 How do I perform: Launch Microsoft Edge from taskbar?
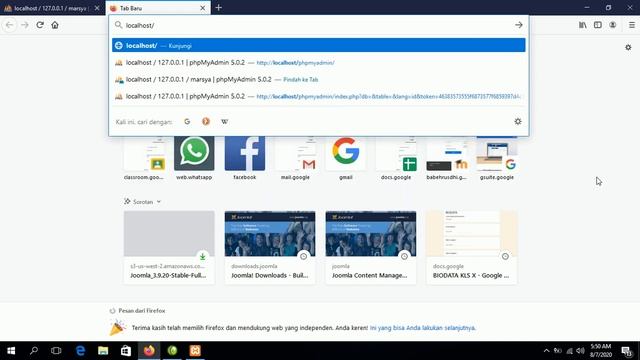80,351
